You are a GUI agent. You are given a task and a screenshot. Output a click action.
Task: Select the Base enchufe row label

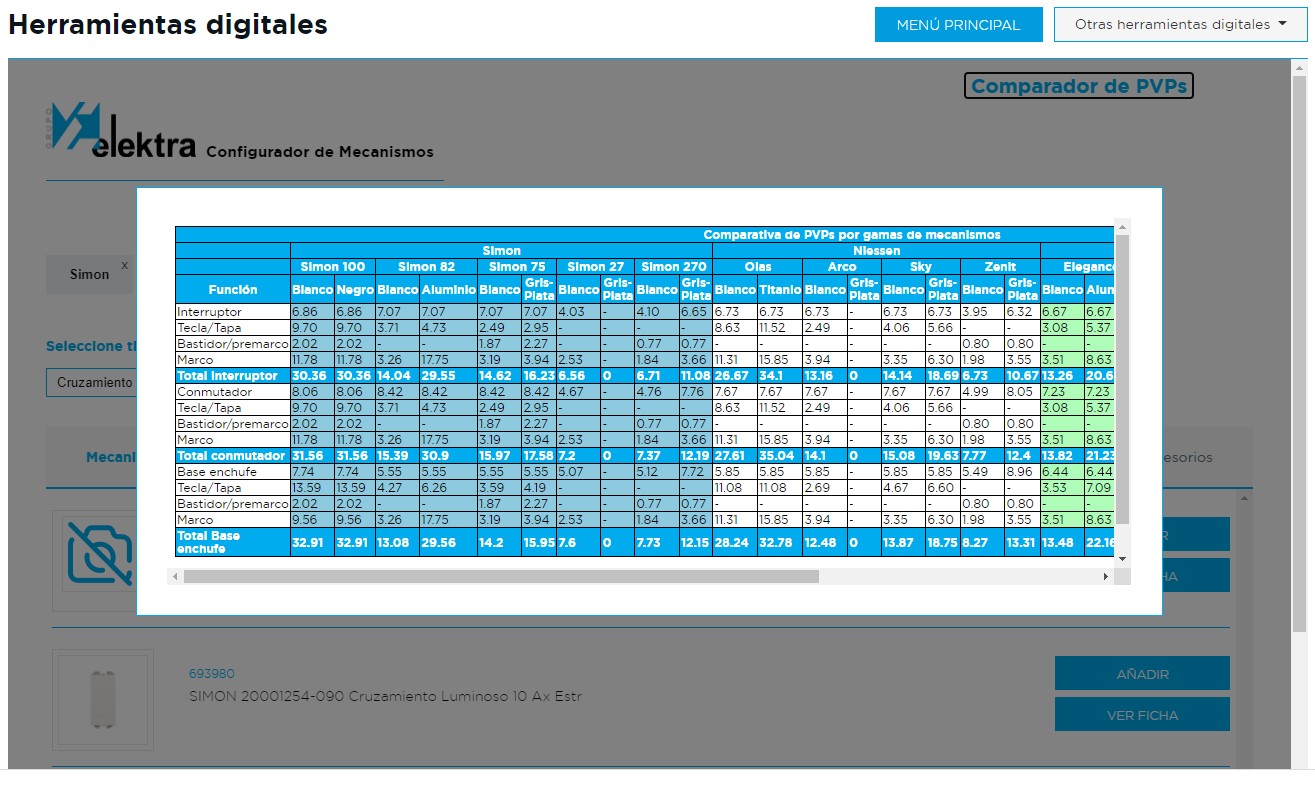pyautogui.click(x=233, y=472)
